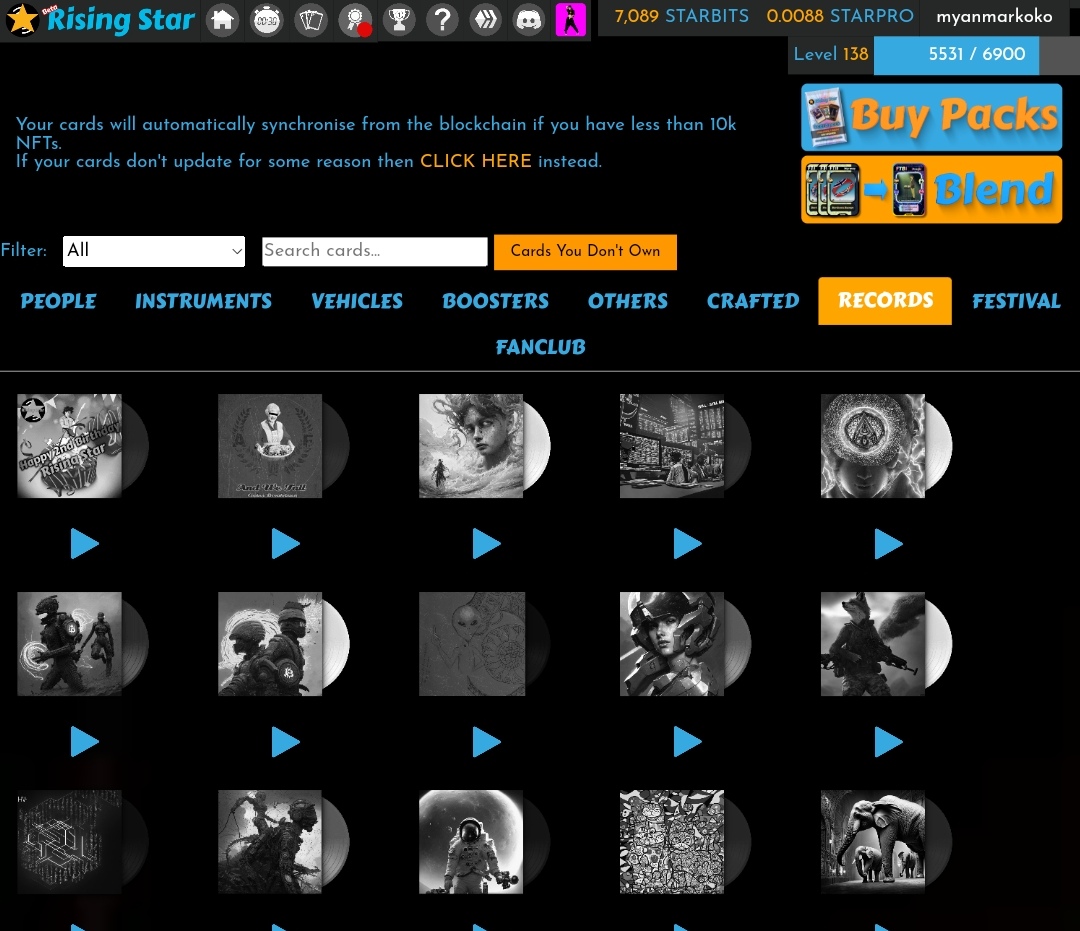
Task: Open the helmeted mech woman record cover
Action: click(x=672, y=644)
